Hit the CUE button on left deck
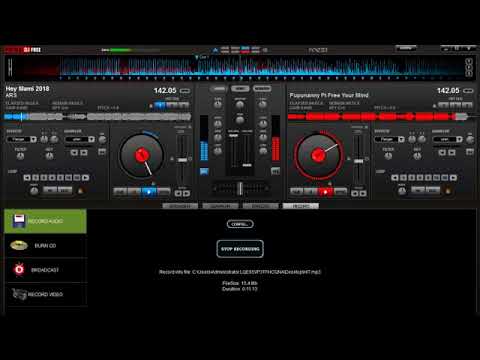 coord(120,192)
